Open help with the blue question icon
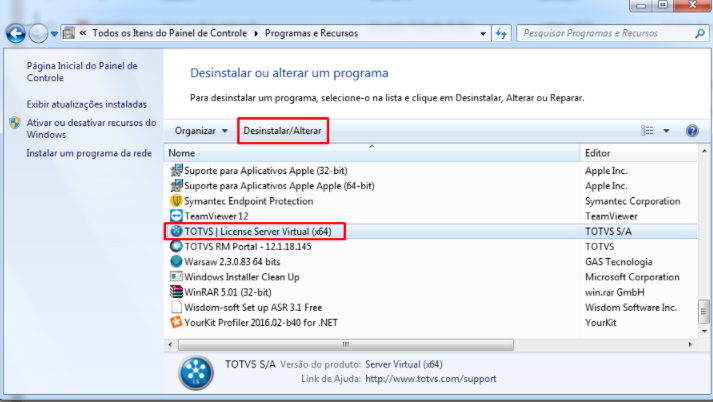 (692, 131)
